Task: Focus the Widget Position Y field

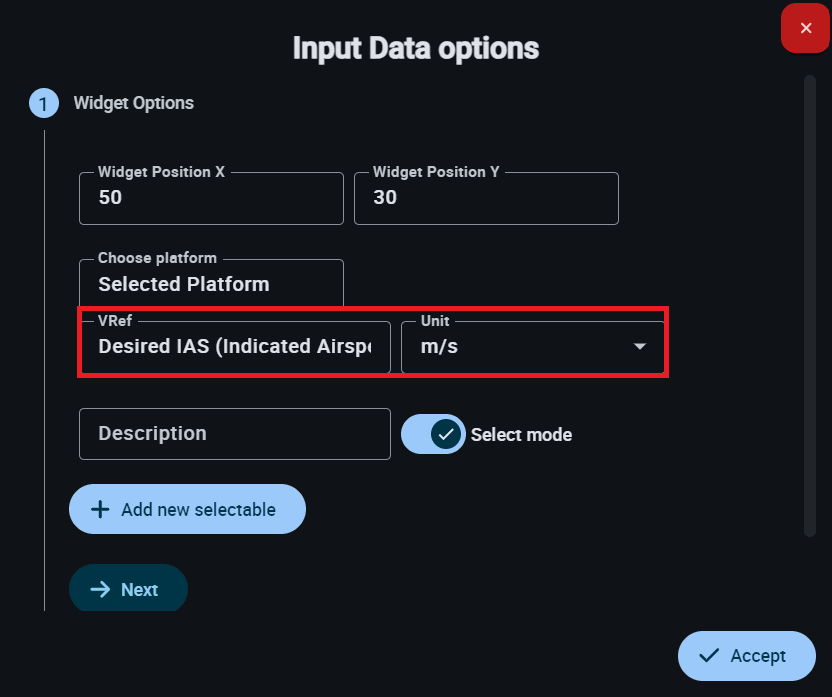Action: pyautogui.click(x=486, y=198)
